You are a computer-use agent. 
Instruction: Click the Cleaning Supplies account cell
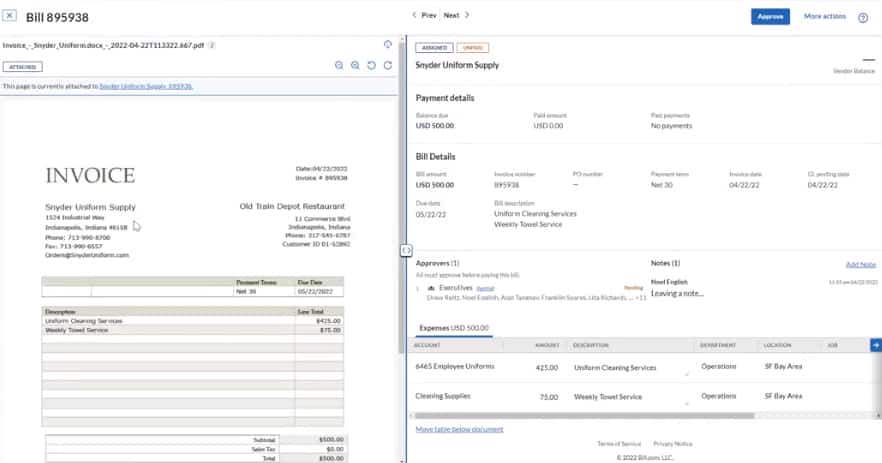pos(443,396)
